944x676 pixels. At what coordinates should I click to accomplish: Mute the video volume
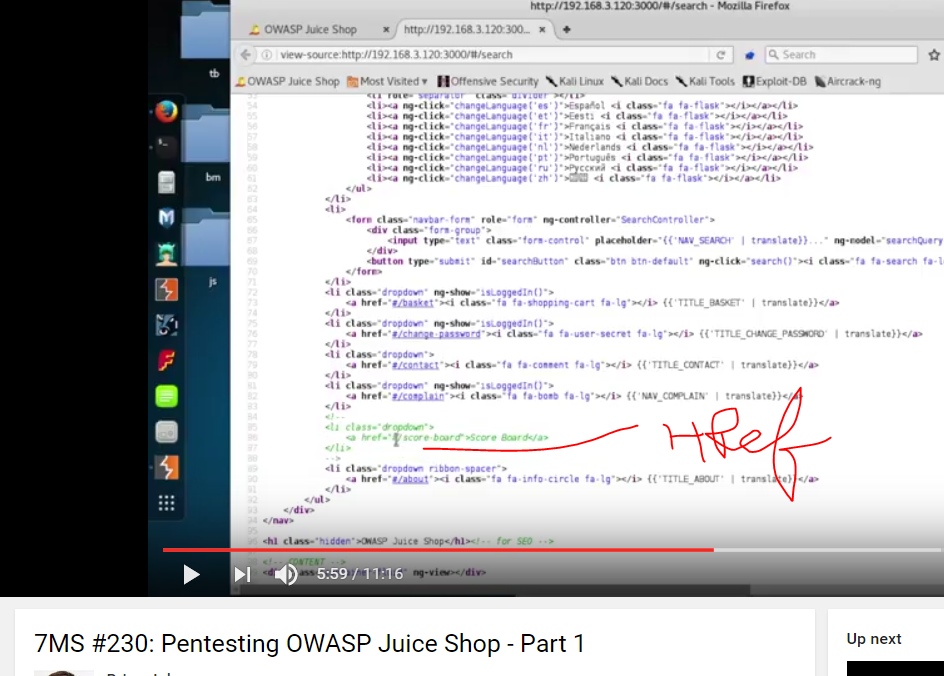tap(286, 574)
